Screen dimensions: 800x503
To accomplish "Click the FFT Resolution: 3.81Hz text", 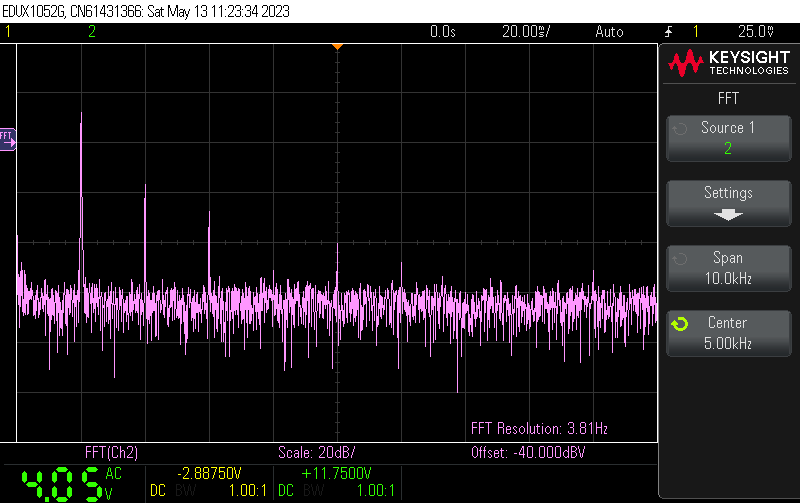I will pyautogui.click(x=539, y=429).
